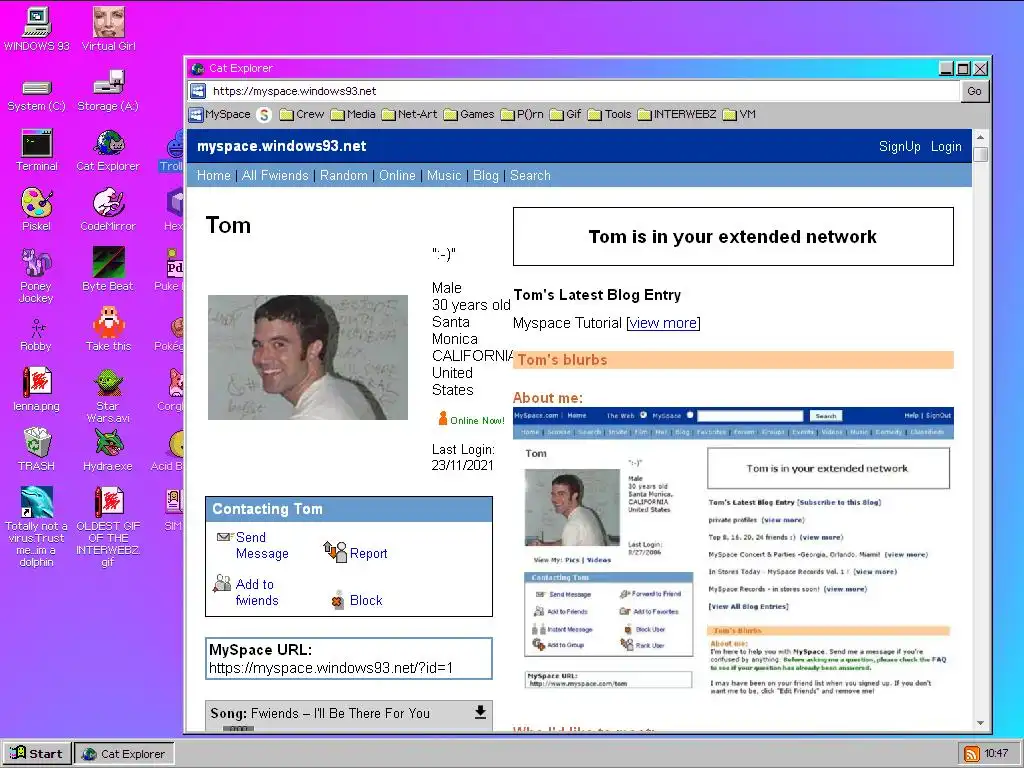Open the Poney Jockey icon
1024x768 pixels.
pyautogui.click(x=36, y=276)
